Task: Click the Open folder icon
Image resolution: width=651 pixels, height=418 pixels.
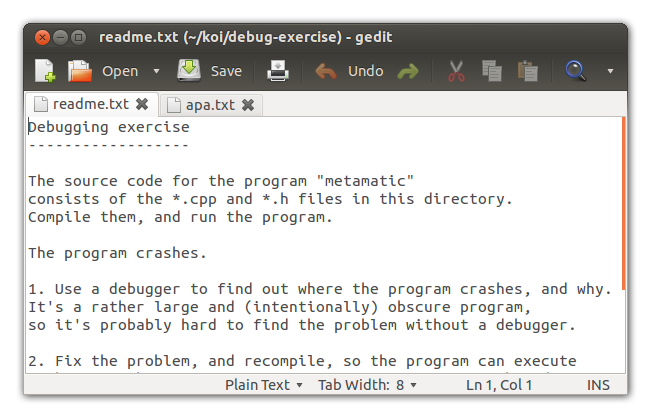Action: coord(79,71)
